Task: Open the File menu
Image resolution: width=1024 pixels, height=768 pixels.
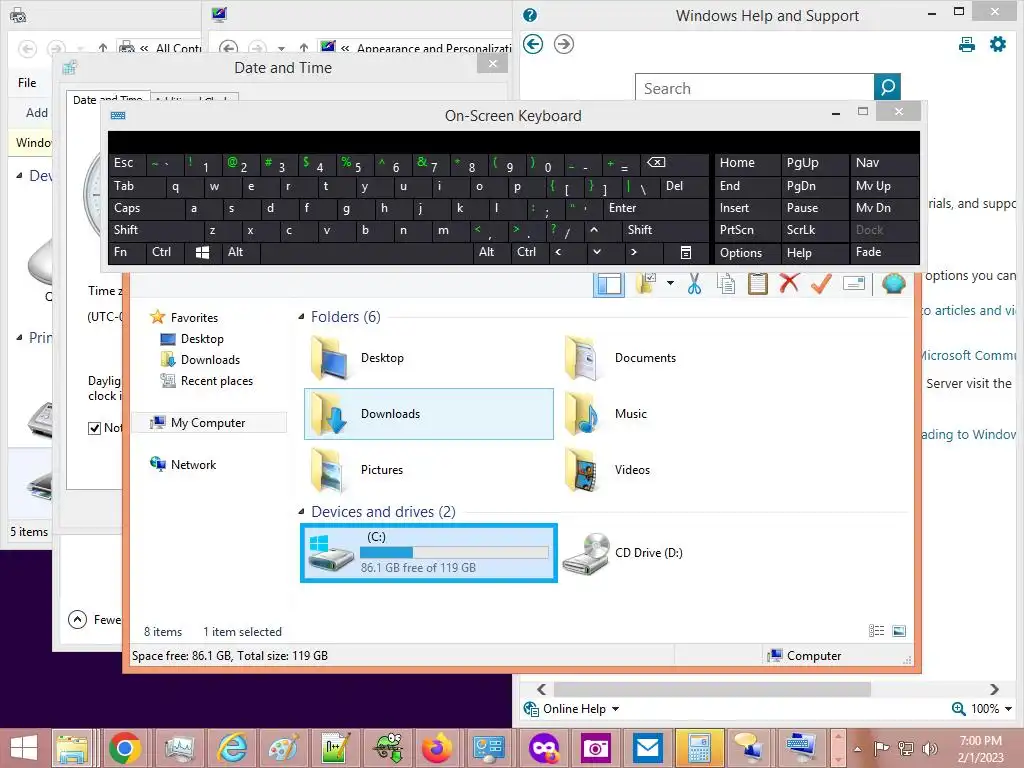Action: coord(27,83)
